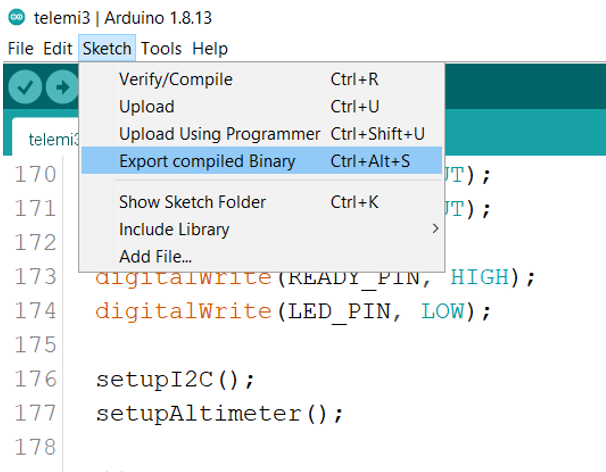Image resolution: width=606 pixels, height=472 pixels.
Task: Click line number 178 in gutter
Action: pyautogui.click(x=36, y=446)
